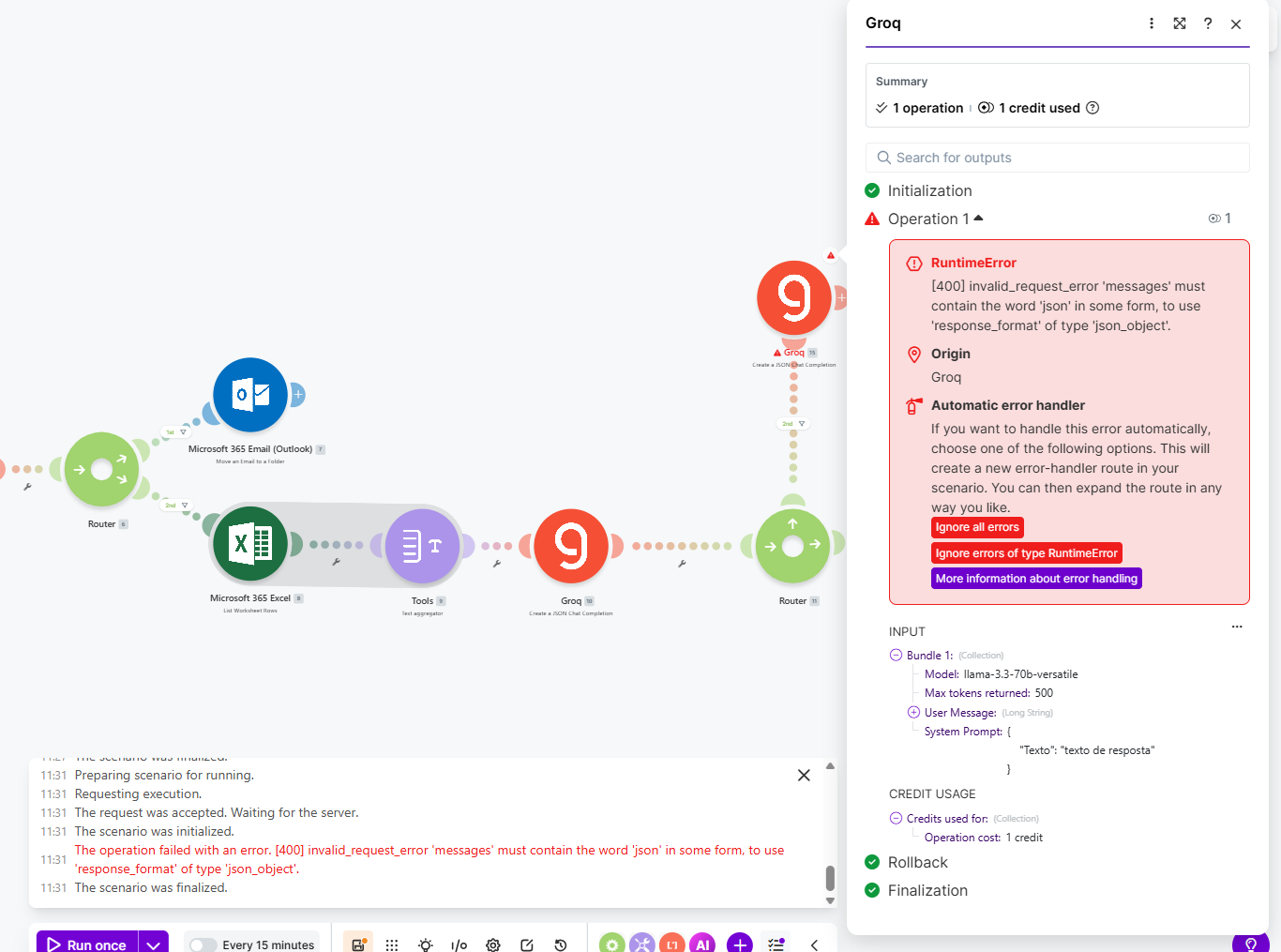Open the checklist icon in the toolbar
1281x952 pixels.
point(776,945)
